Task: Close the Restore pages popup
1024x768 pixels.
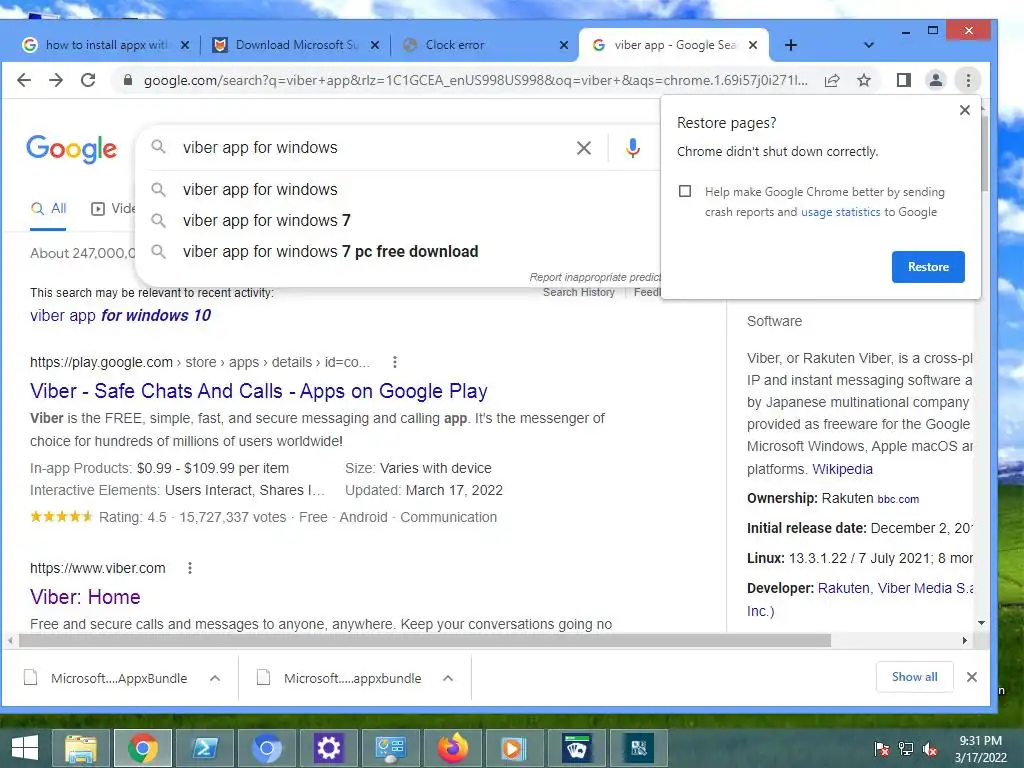Action: point(965,110)
